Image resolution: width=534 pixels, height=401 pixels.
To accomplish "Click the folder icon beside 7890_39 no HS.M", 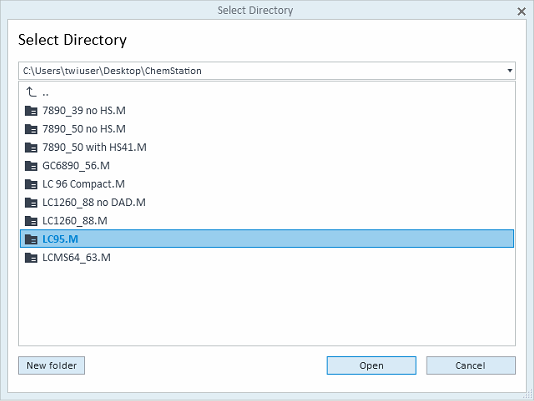I will (x=31, y=111).
